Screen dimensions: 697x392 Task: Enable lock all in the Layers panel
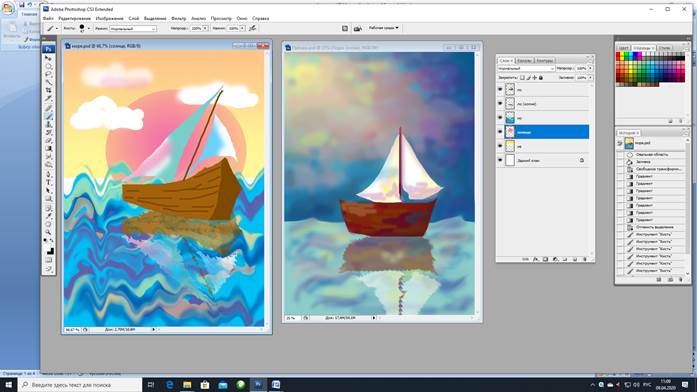point(541,78)
